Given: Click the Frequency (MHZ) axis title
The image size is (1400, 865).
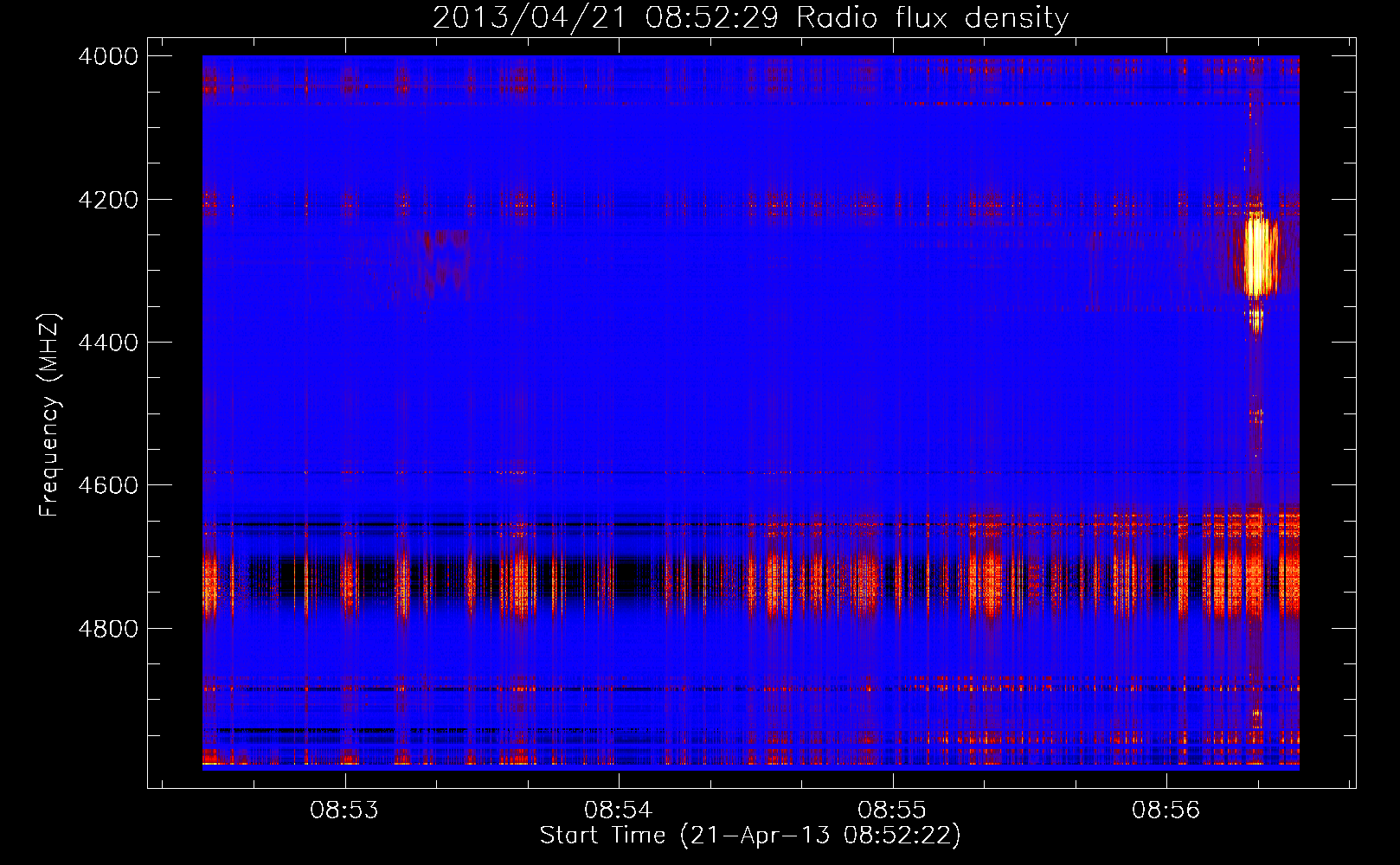Looking at the screenshot, I should tap(50, 414).
